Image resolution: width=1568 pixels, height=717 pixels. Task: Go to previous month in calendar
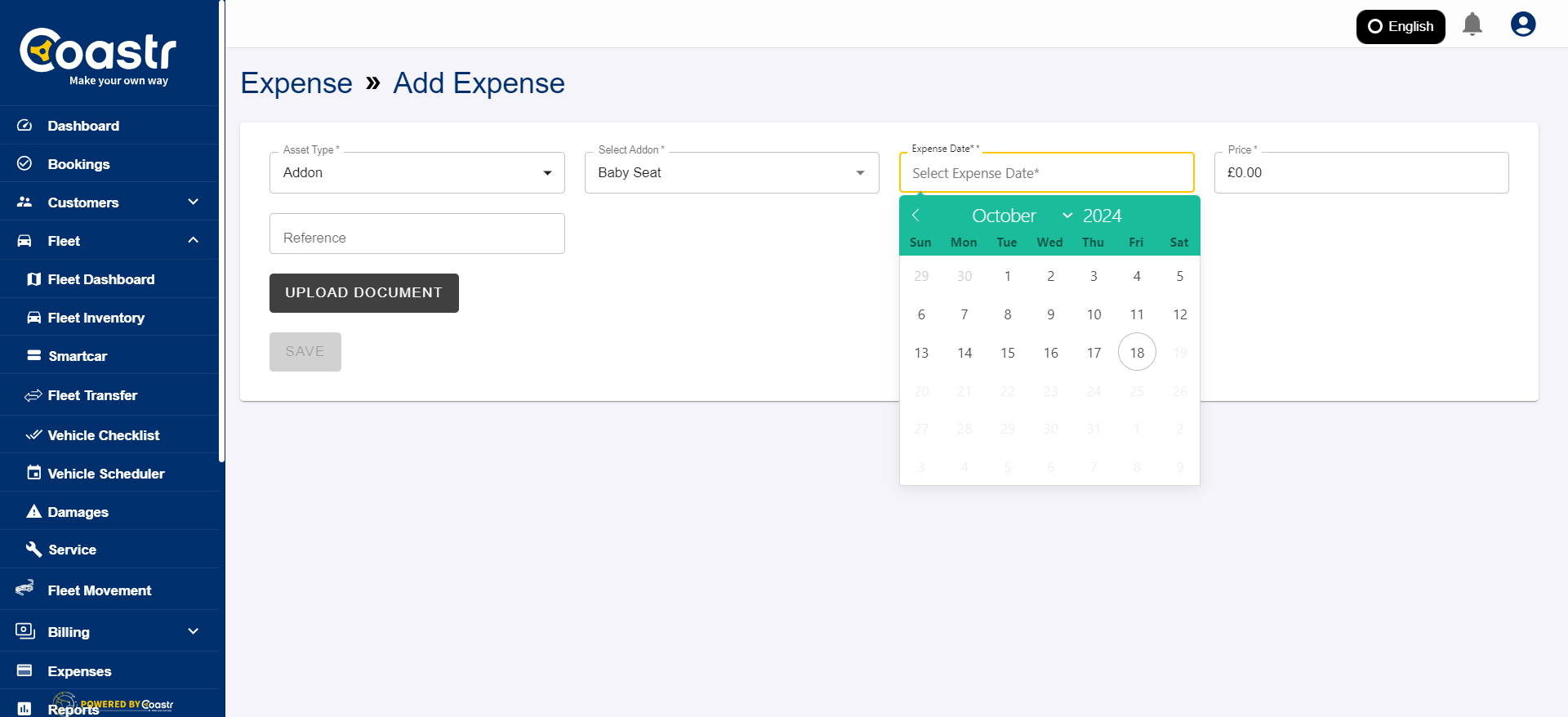[x=915, y=216]
